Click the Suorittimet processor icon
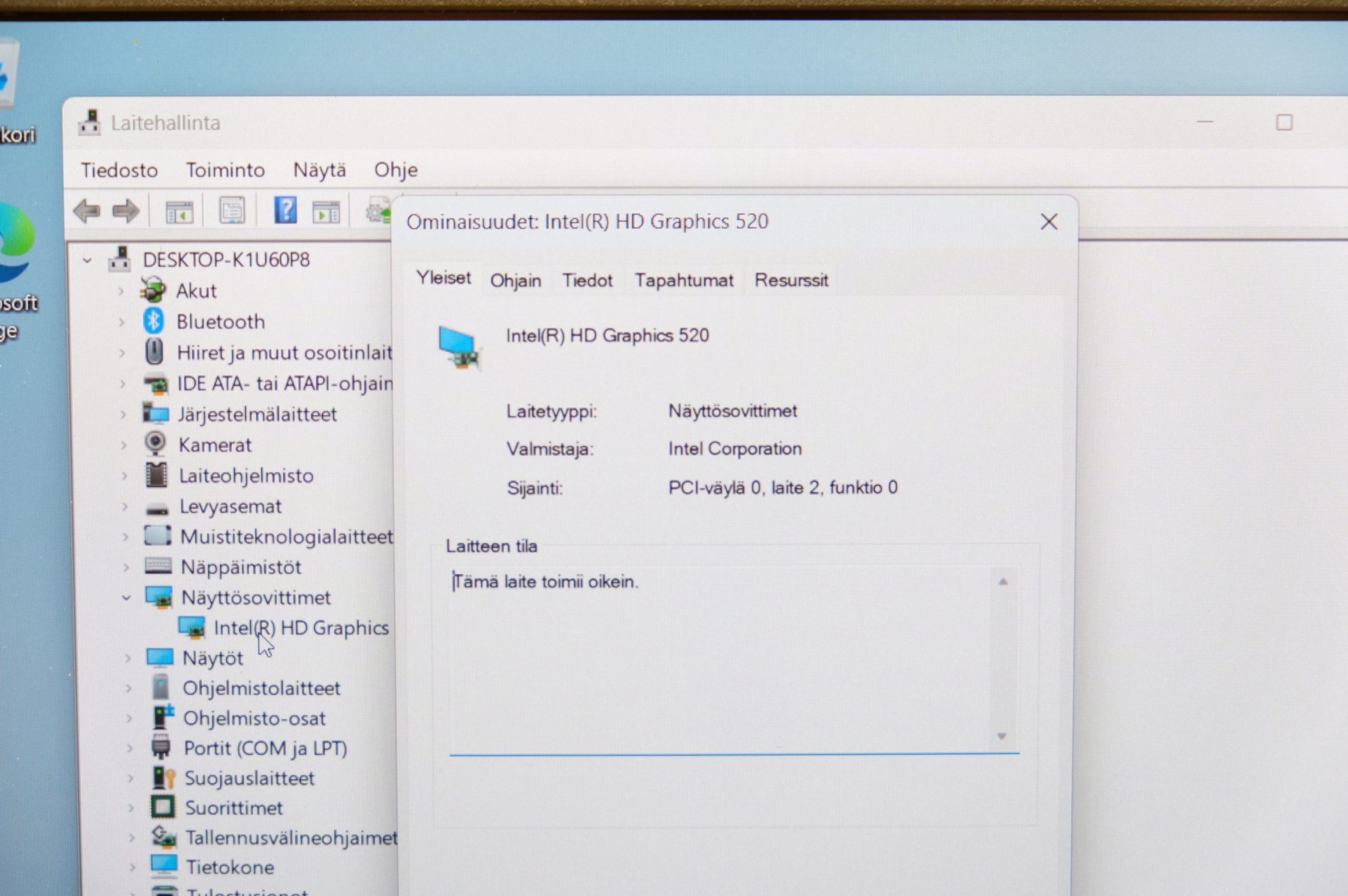 point(163,808)
